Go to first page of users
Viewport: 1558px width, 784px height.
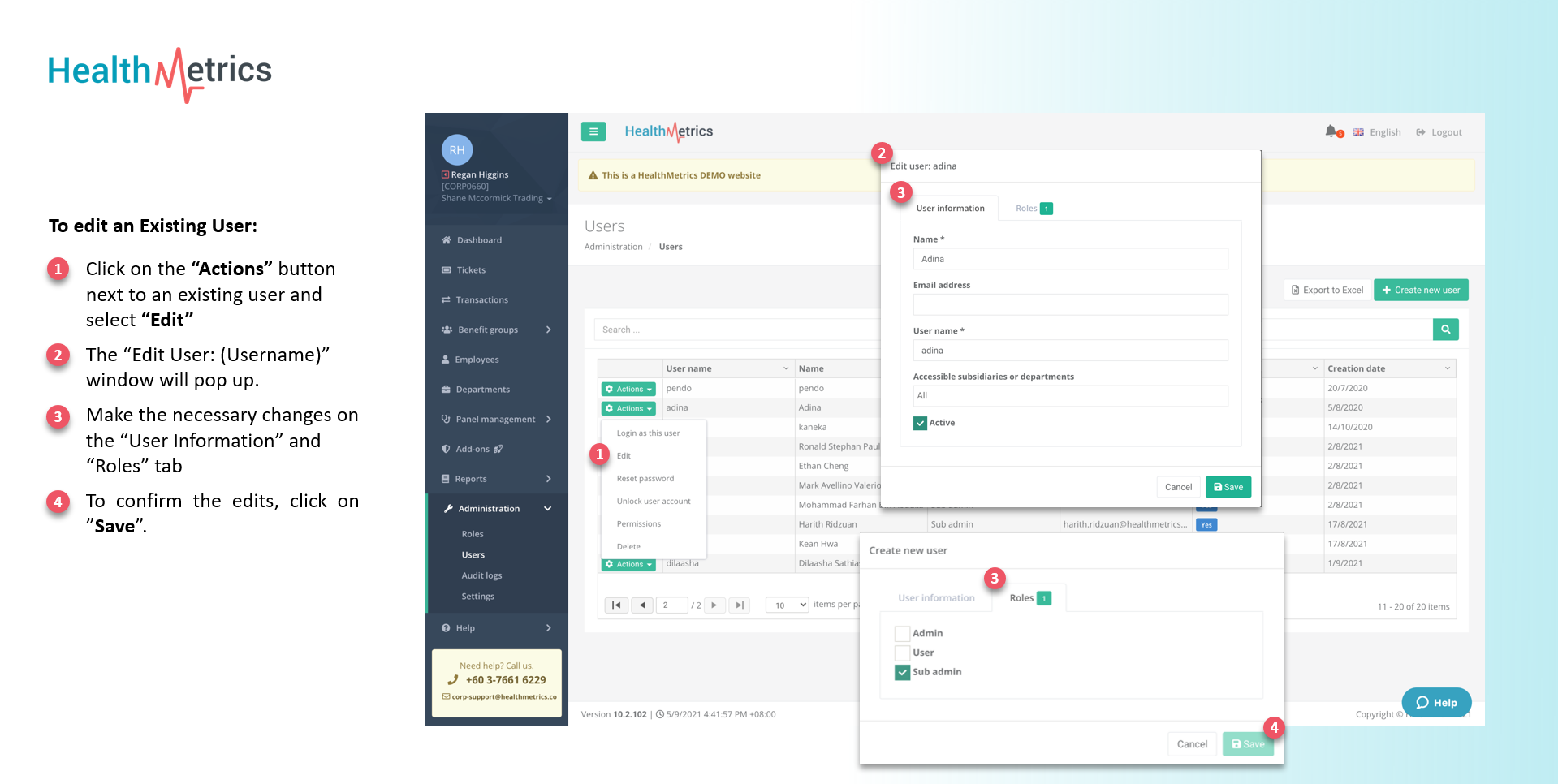[616, 605]
